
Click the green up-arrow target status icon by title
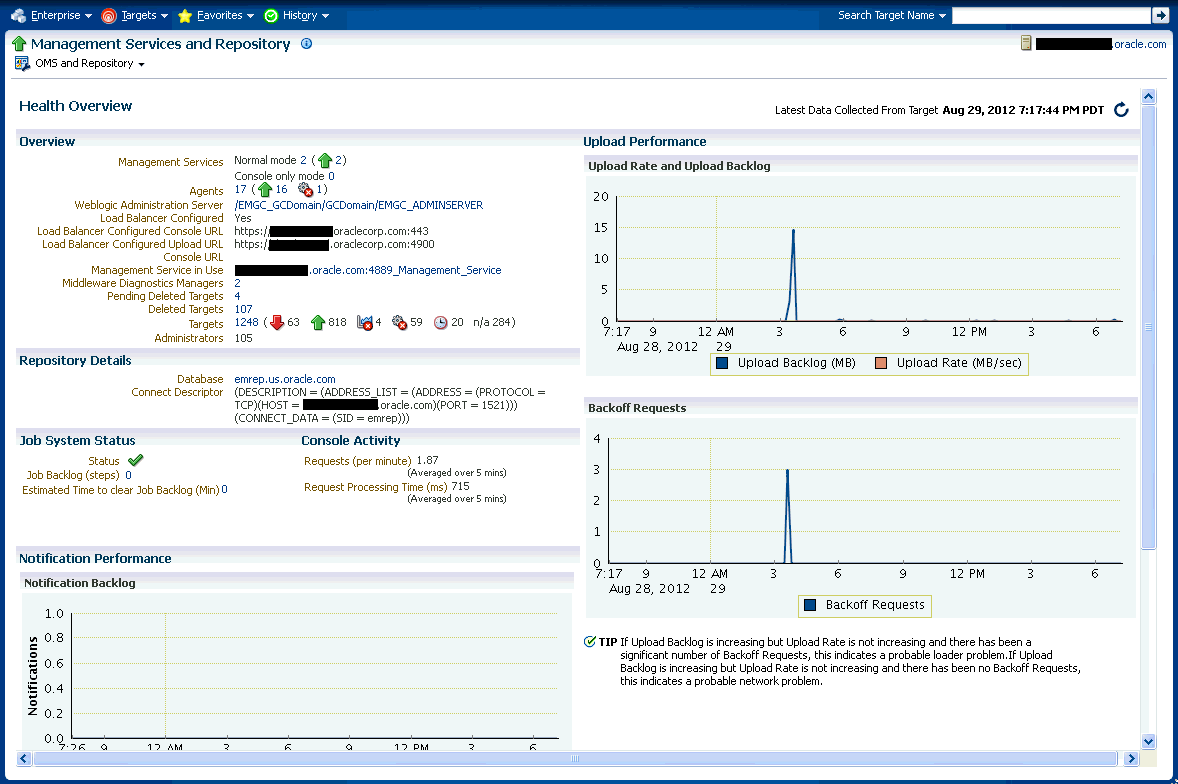click(x=20, y=44)
